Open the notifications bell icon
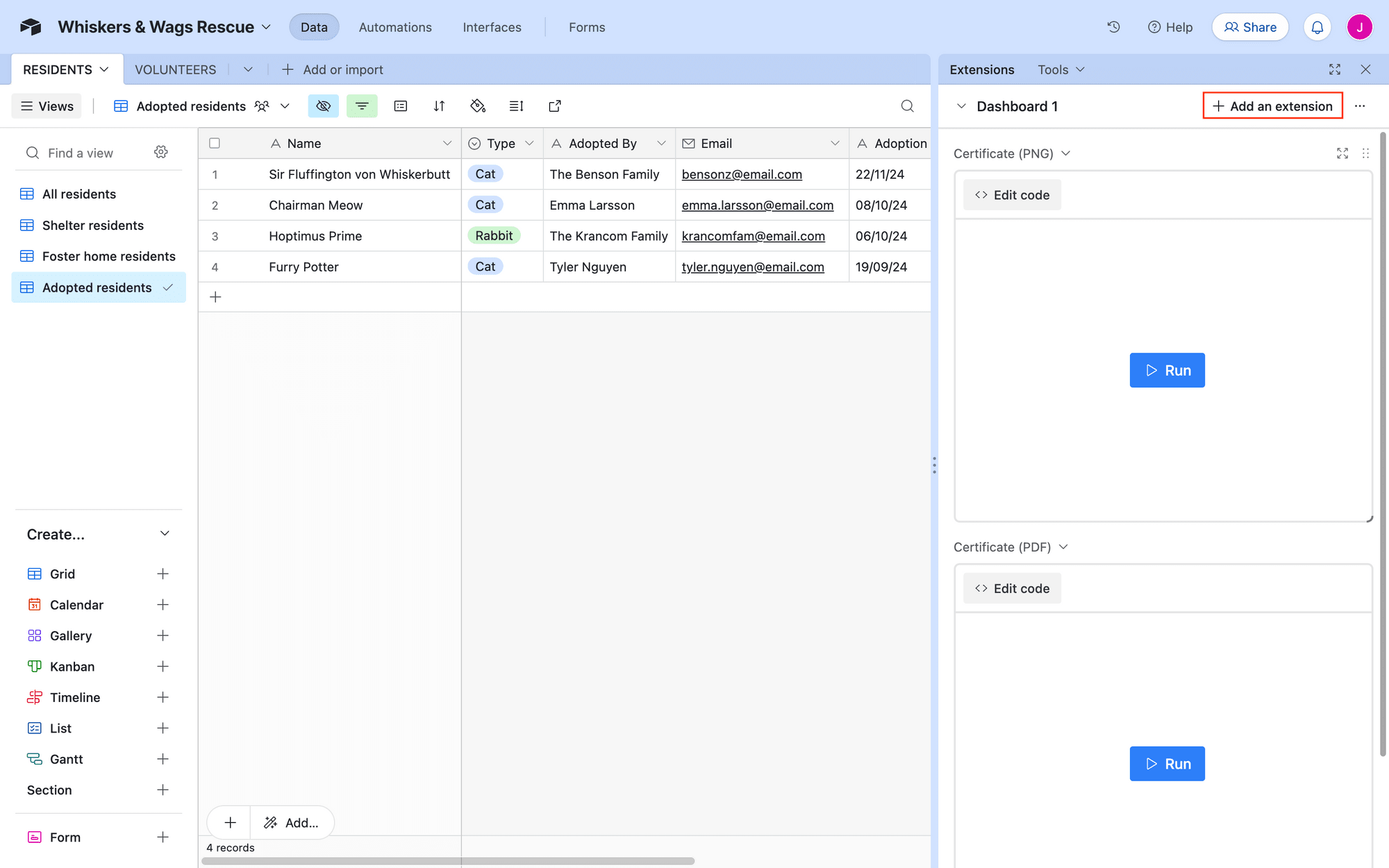Viewport: 1389px width, 868px height. [x=1317, y=26]
